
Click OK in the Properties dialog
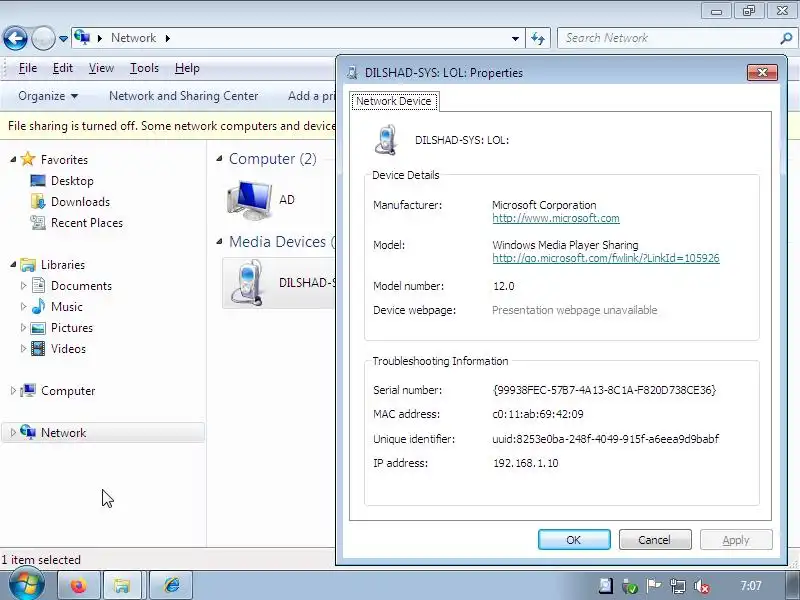coord(574,540)
